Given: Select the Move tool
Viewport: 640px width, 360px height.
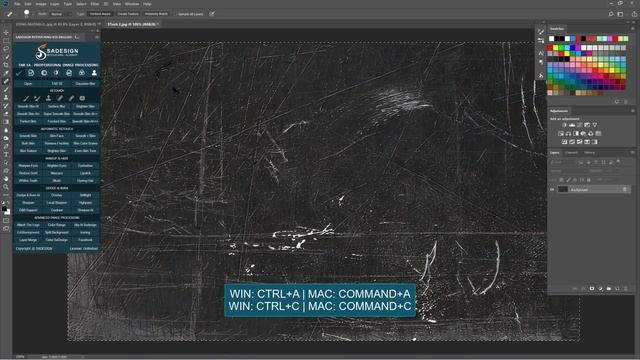Looking at the screenshot, I should coord(6,32).
